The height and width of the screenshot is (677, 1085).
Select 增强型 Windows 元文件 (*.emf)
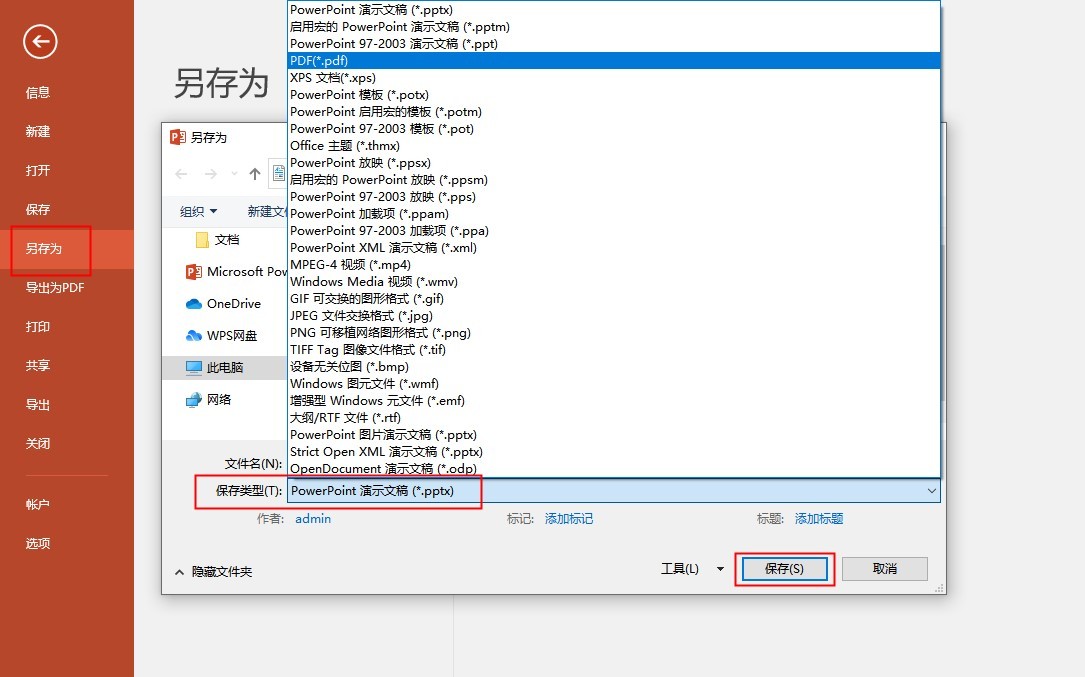click(x=614, y=401)
